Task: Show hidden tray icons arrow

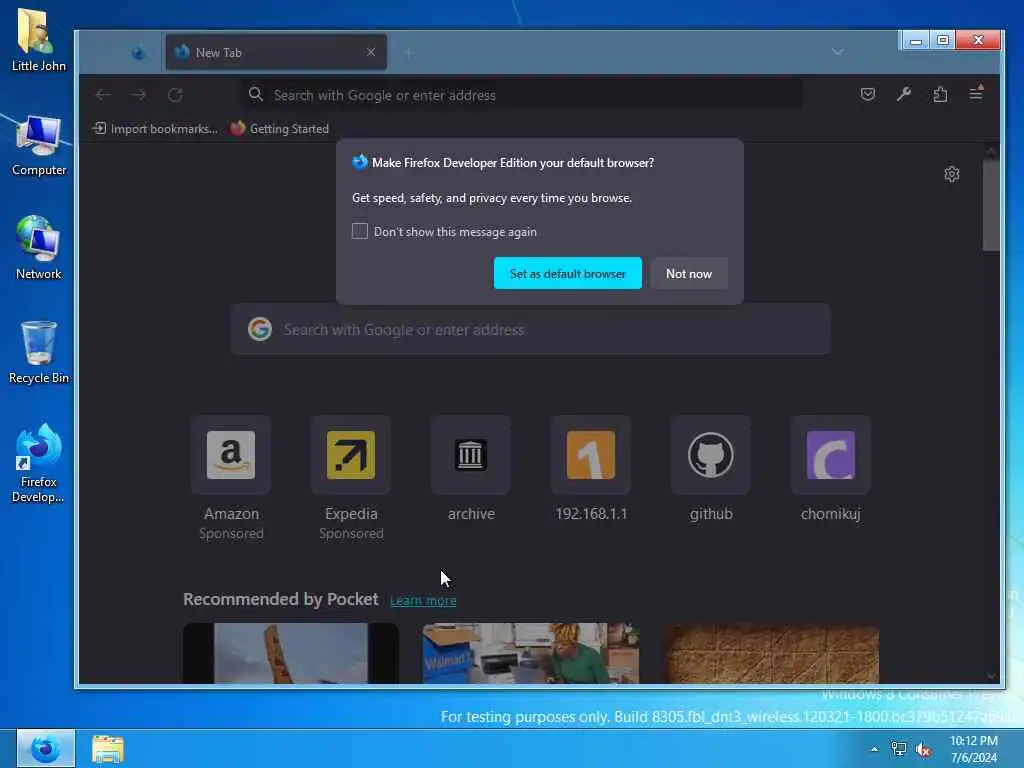Action: 874,749
